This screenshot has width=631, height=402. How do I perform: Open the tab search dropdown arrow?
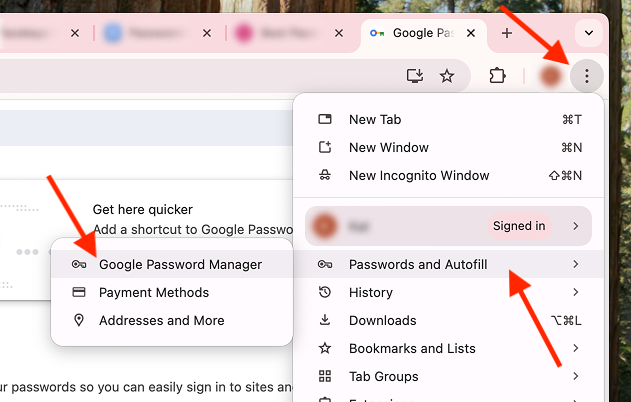tap(589, 33)
